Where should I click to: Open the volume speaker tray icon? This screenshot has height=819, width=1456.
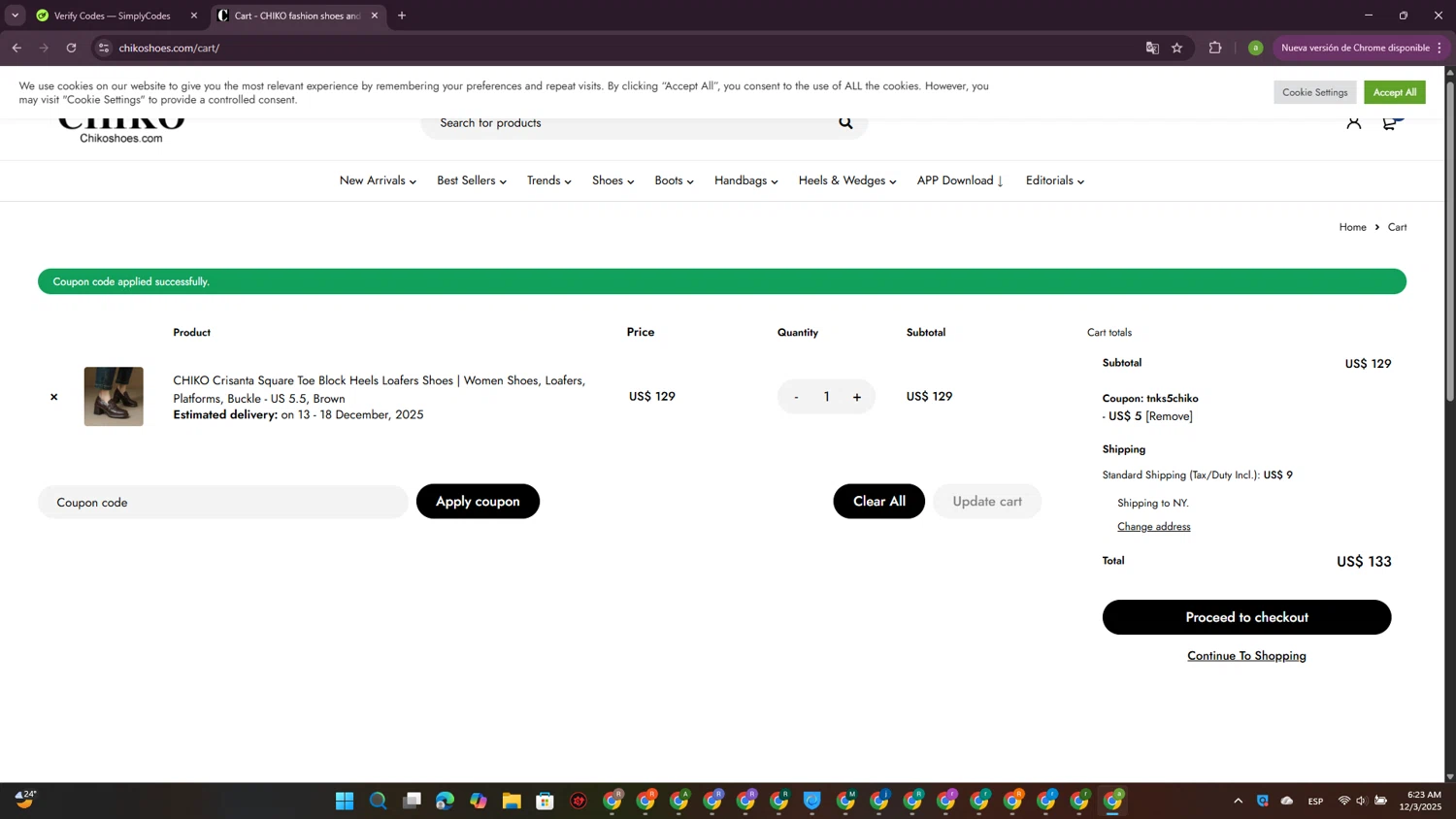click(1361, 801)
